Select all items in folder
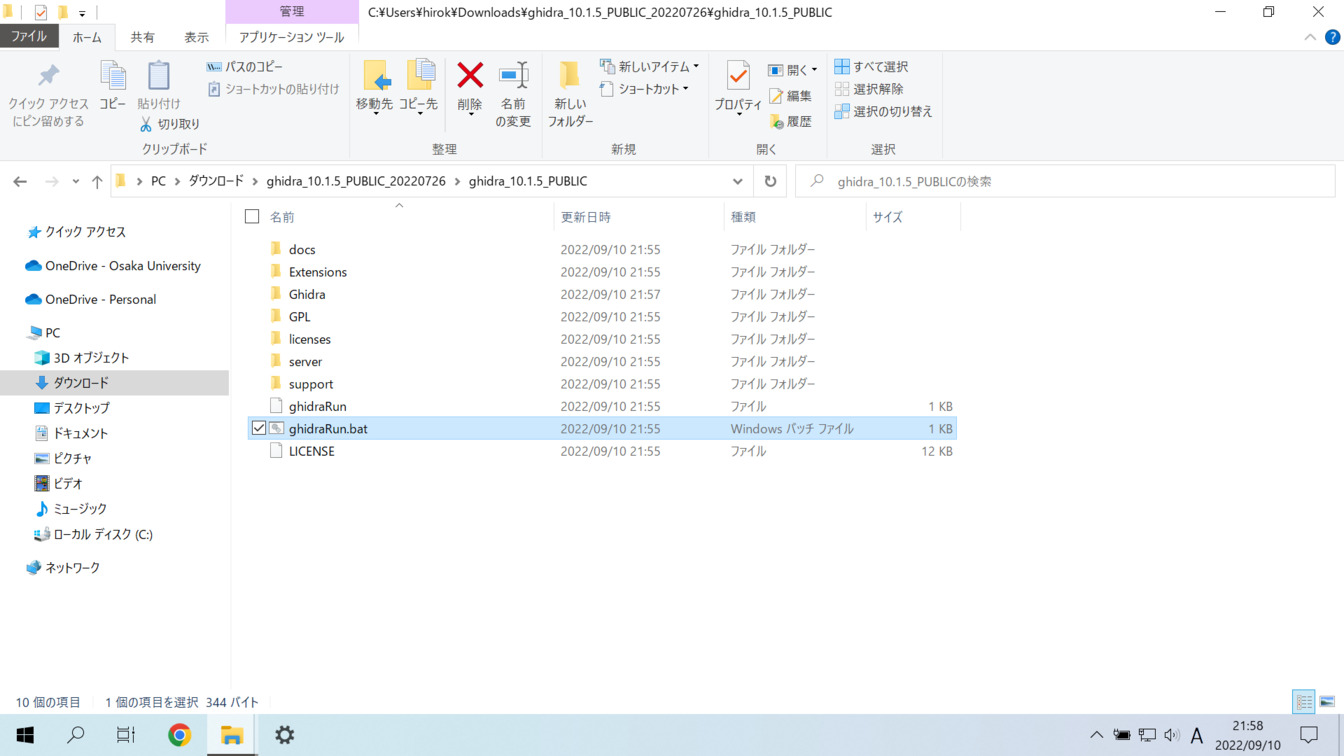 [x=871, y=67]
